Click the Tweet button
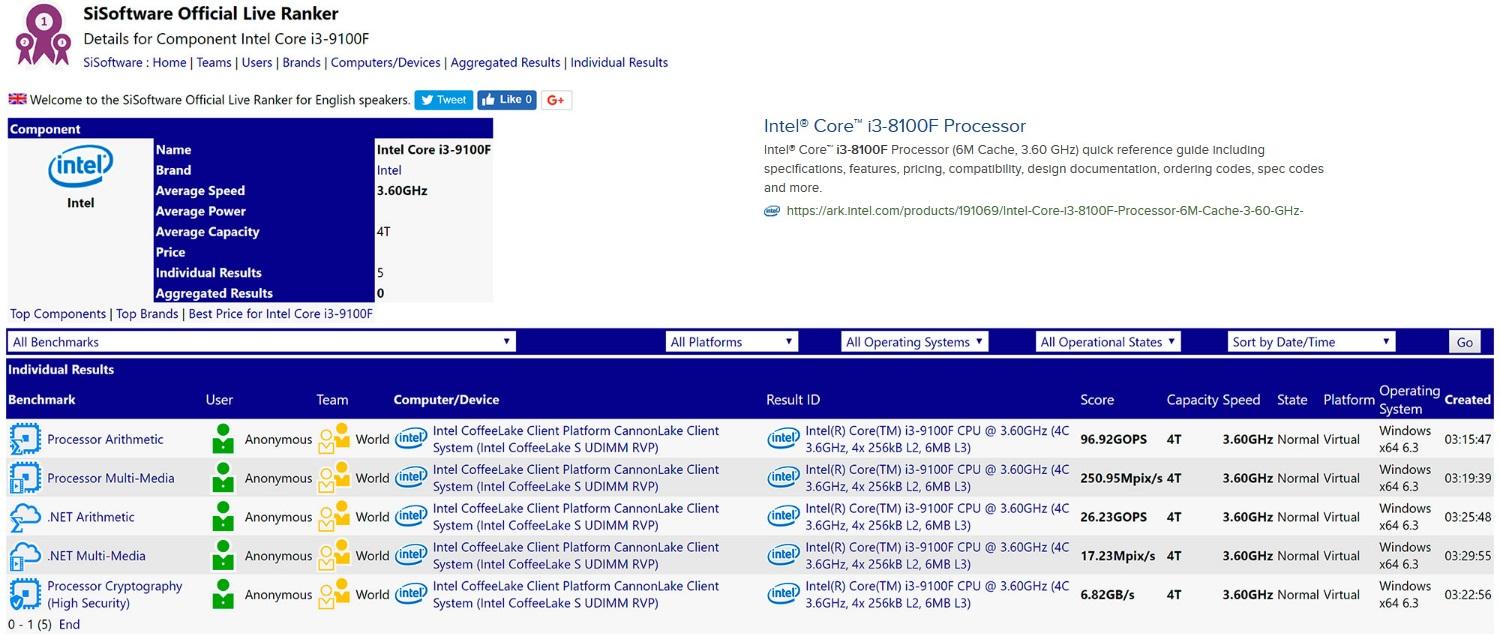Screen dimensions: 1500x634 pos(444,100)
